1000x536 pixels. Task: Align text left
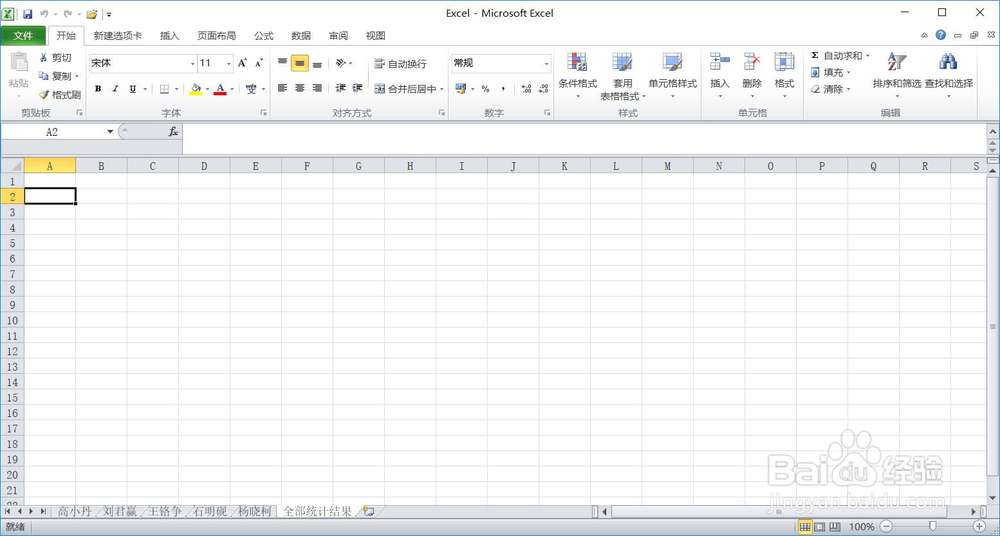click(283, 89)
